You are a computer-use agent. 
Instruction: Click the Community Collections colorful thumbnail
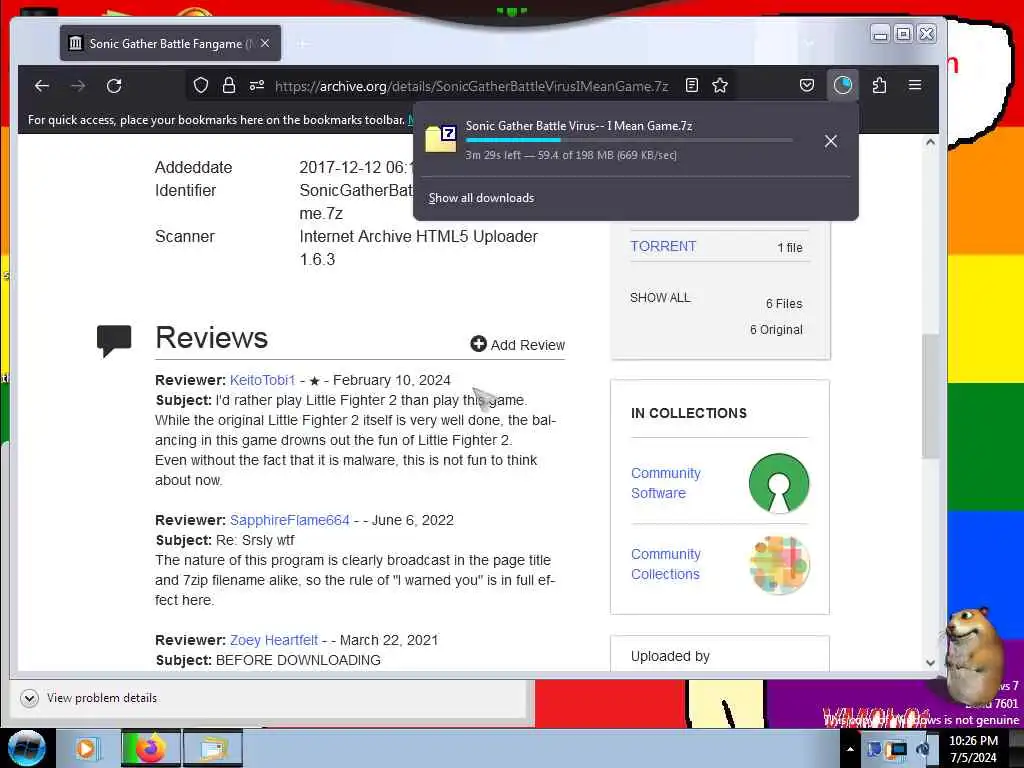pos(779,565)
